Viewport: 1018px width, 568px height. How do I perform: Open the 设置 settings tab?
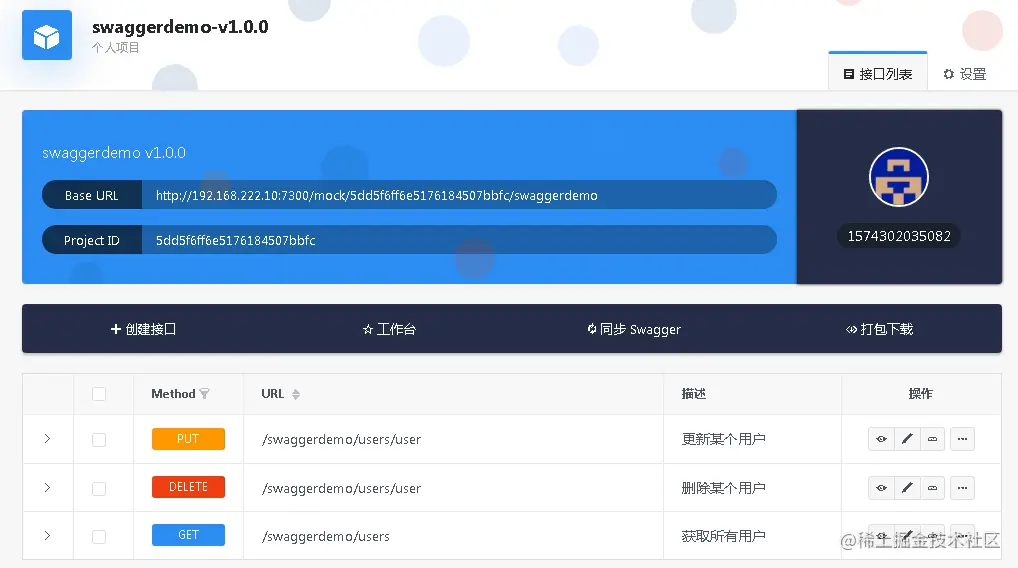pyautogui.click(x=965, y=74)
